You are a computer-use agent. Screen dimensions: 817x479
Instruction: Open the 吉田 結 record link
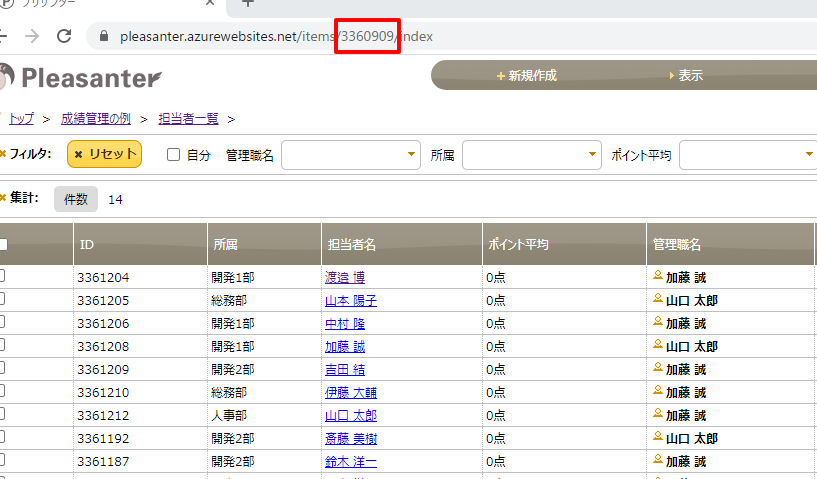[345, 370]
